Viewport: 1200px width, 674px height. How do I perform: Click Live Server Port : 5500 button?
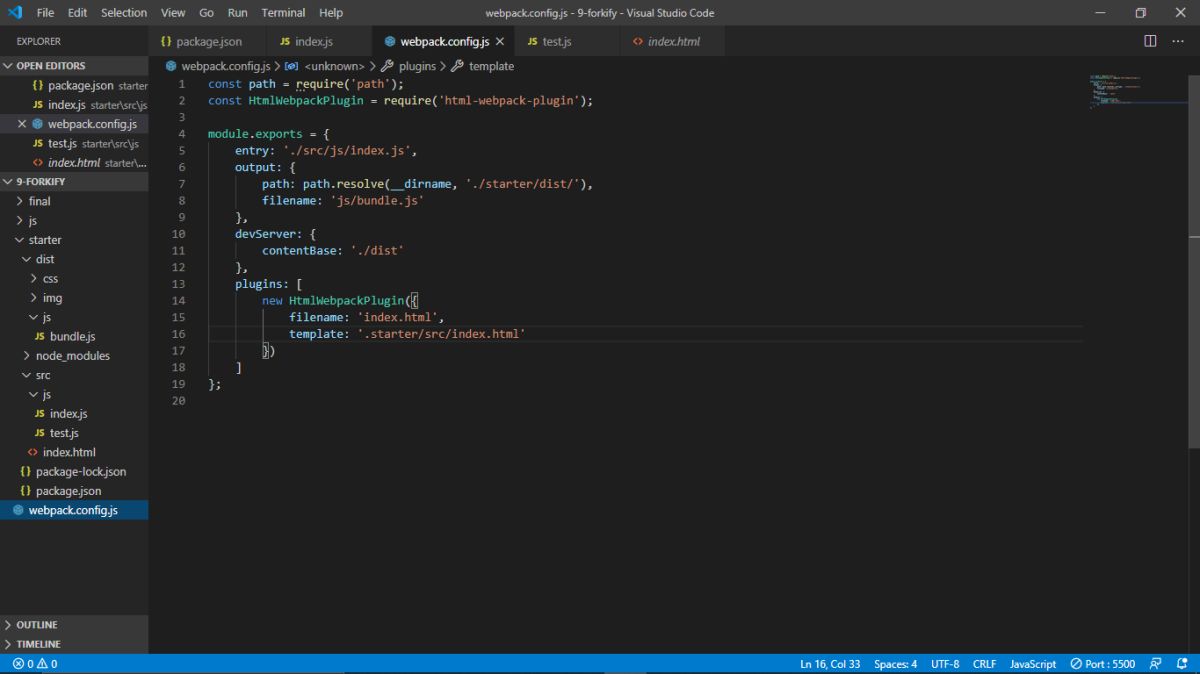[x=1103, y=664]
